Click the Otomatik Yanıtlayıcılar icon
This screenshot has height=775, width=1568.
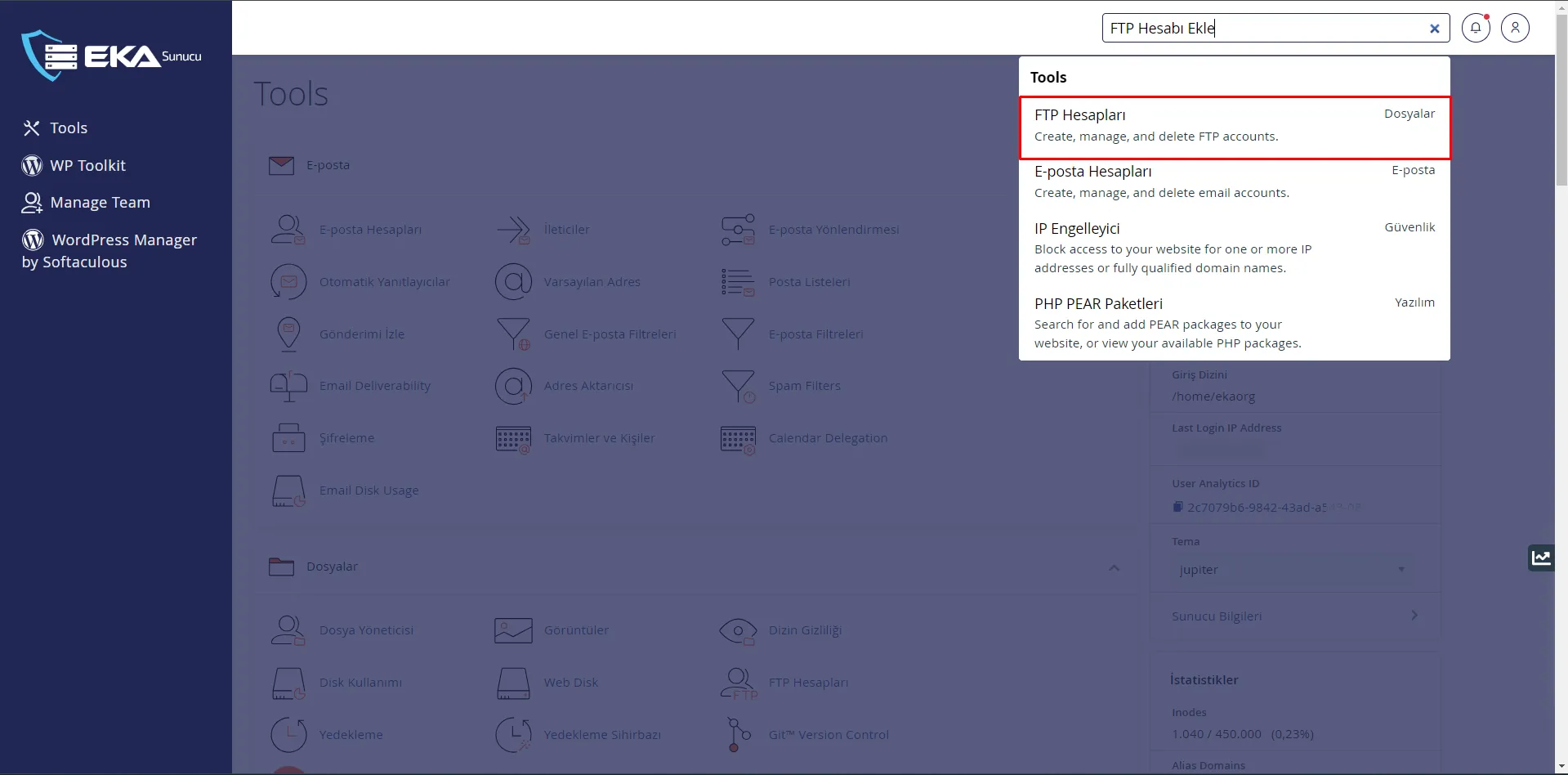pos(288,282)
